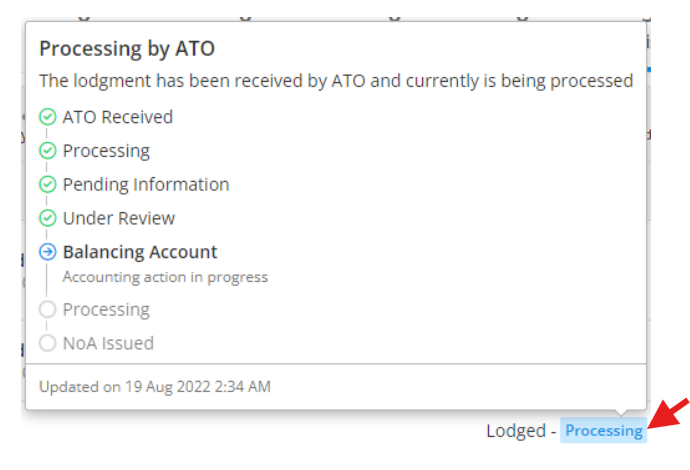Click the Accounting action in progress note
Viewport: 690px width, 470px height.
point(165,277)
